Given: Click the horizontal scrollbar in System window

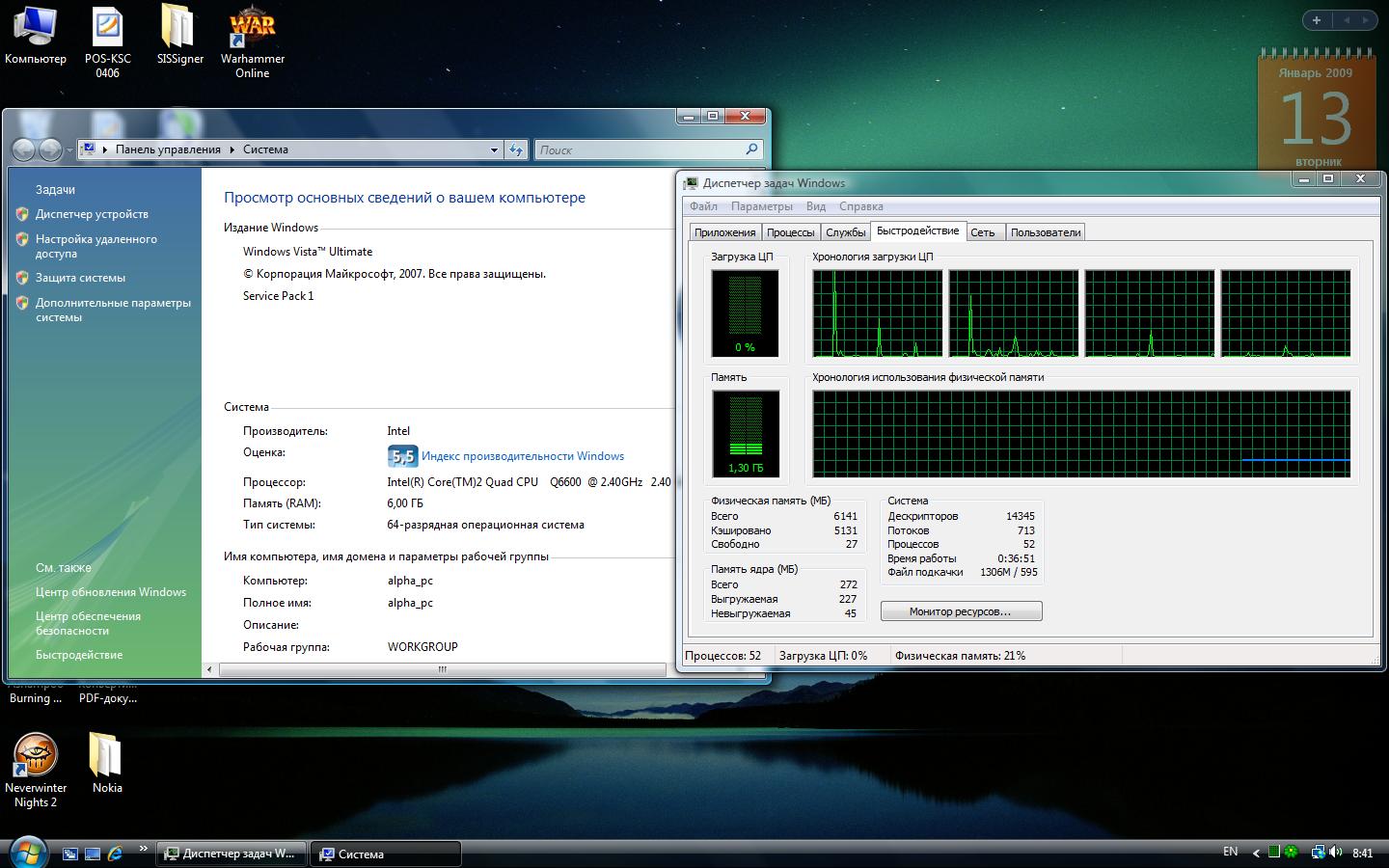Looking at the screenshot, I should pos(442,669).
